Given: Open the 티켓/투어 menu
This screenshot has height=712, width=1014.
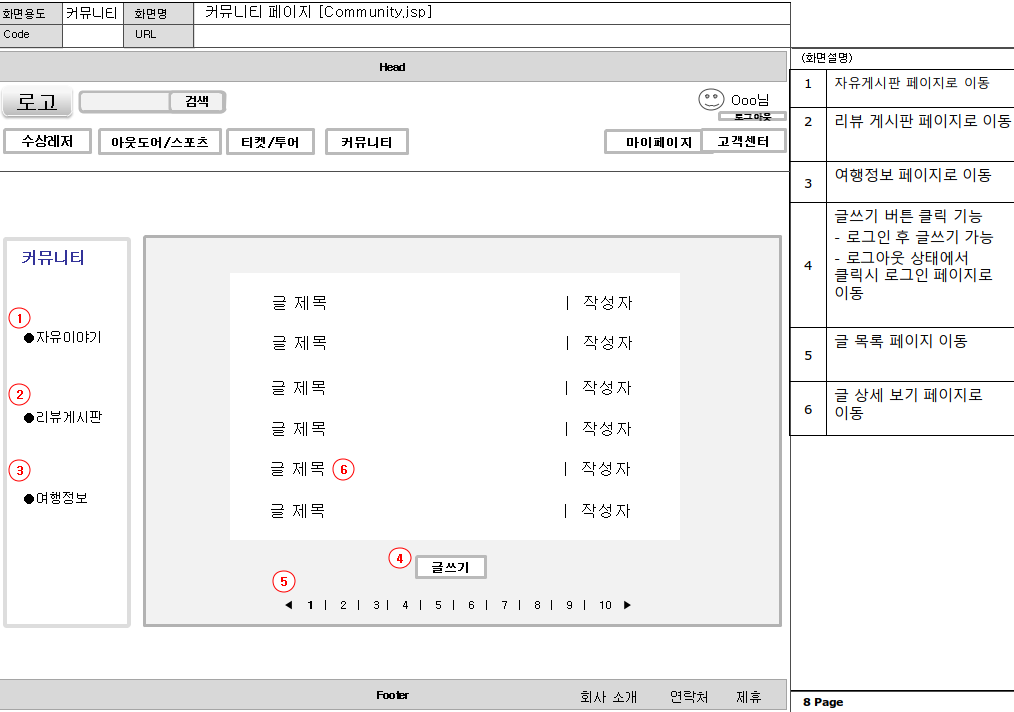Looking at the screenshot, I should 270,142.
